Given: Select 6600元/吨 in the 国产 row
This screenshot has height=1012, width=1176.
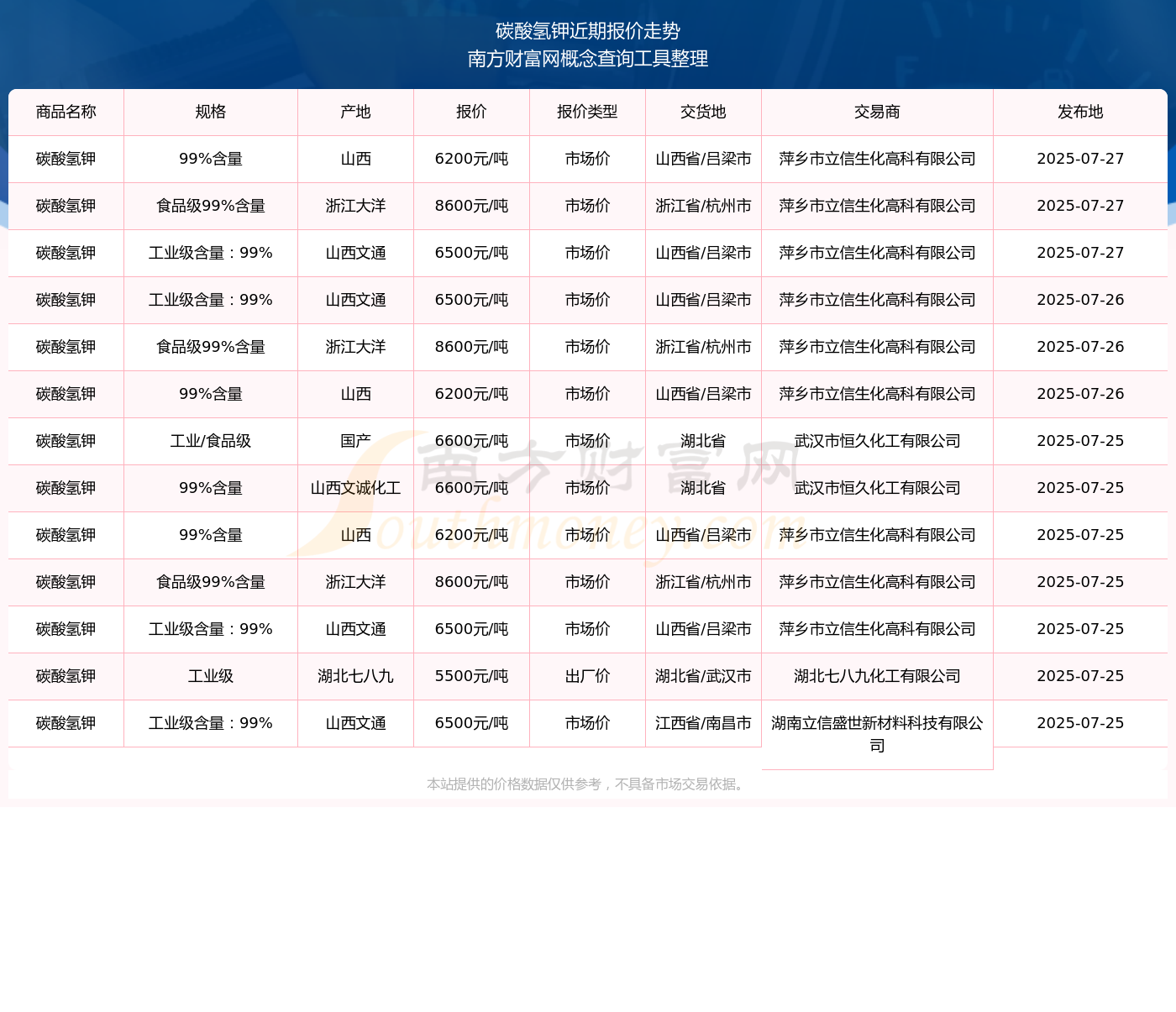Looking at the screenshot, I should point(472,441).
